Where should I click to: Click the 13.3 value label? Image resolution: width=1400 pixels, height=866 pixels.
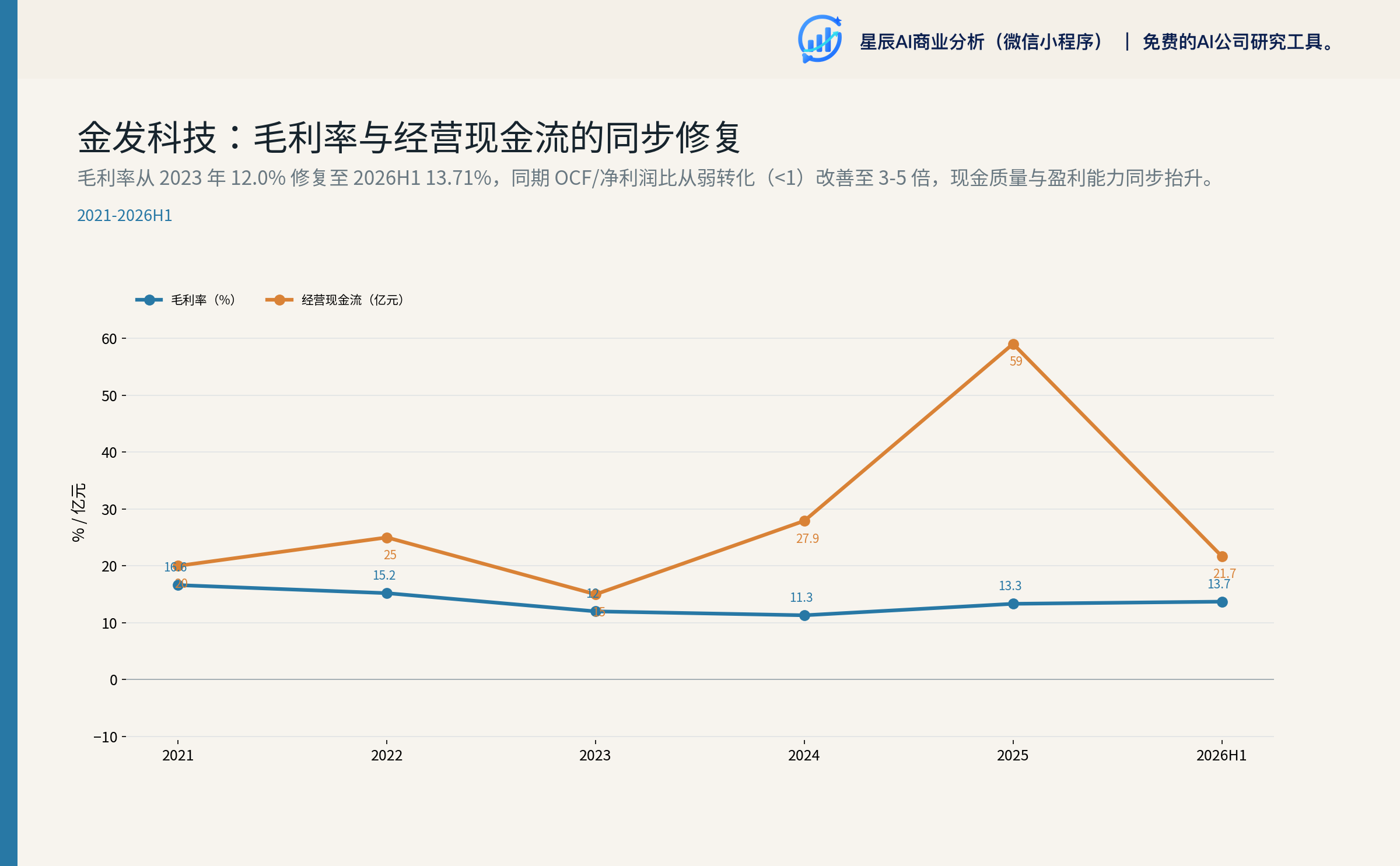[x=1010, y=585]
